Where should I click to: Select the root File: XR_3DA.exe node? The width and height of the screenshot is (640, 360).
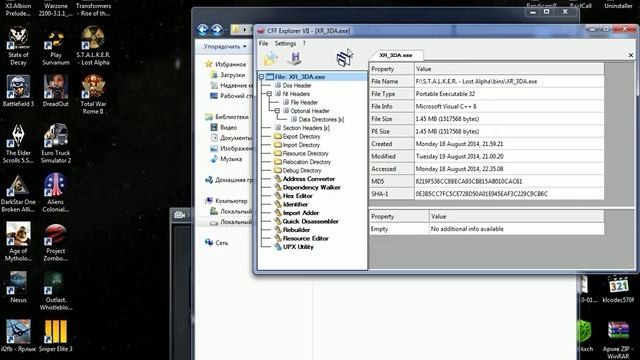coord(300,77)
